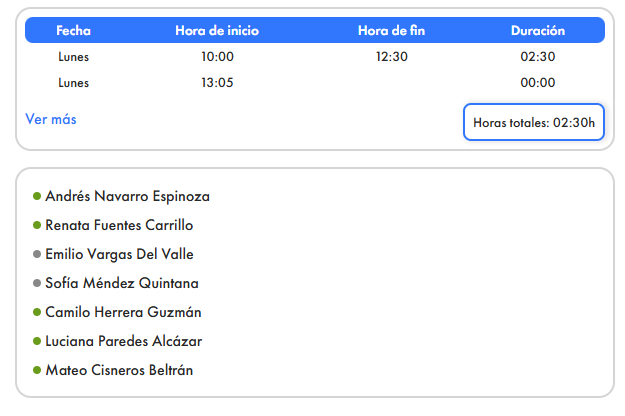625x416 pixels.
Task: Click the green status dot beside Renata Fuentes Carrillo
Action: coord(37,226)
